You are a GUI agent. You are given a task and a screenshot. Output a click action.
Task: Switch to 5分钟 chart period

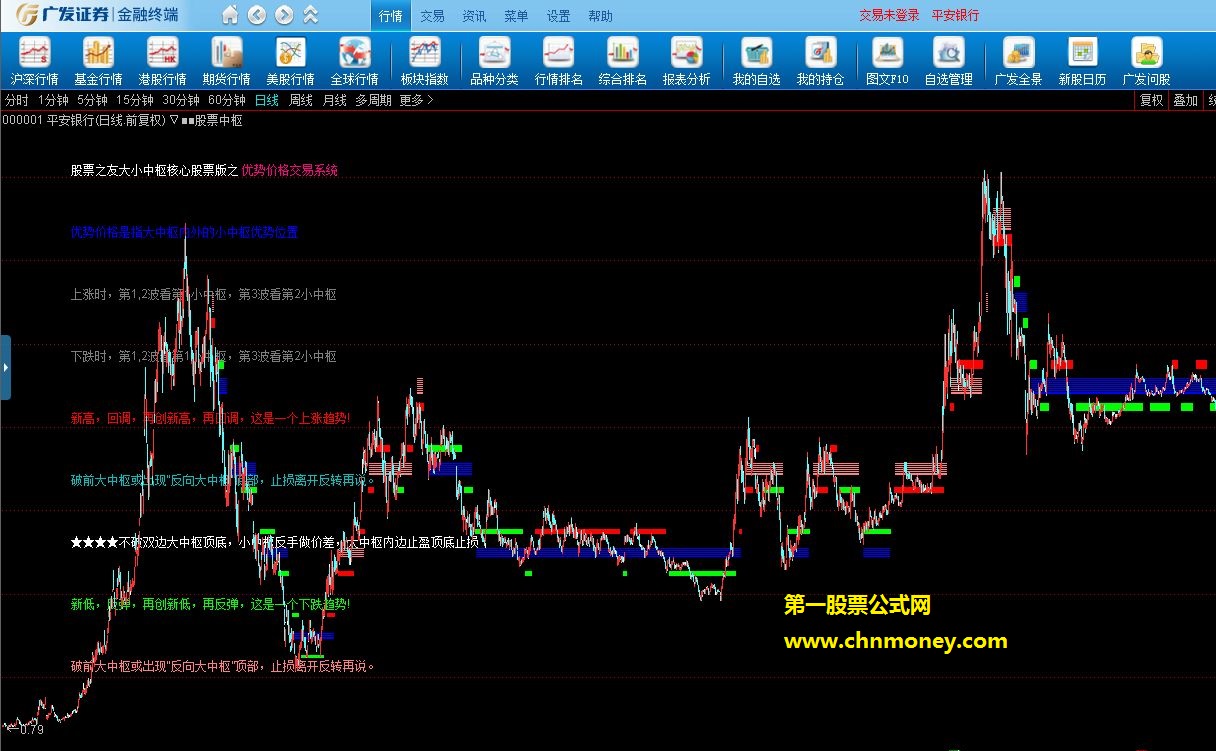click(92, 100)
